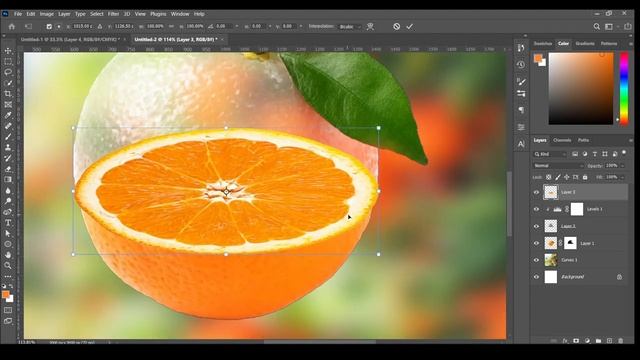Screen dimensions: 640x360
Task: Open the Fill slider arrow
Action: tap(622, 177)
